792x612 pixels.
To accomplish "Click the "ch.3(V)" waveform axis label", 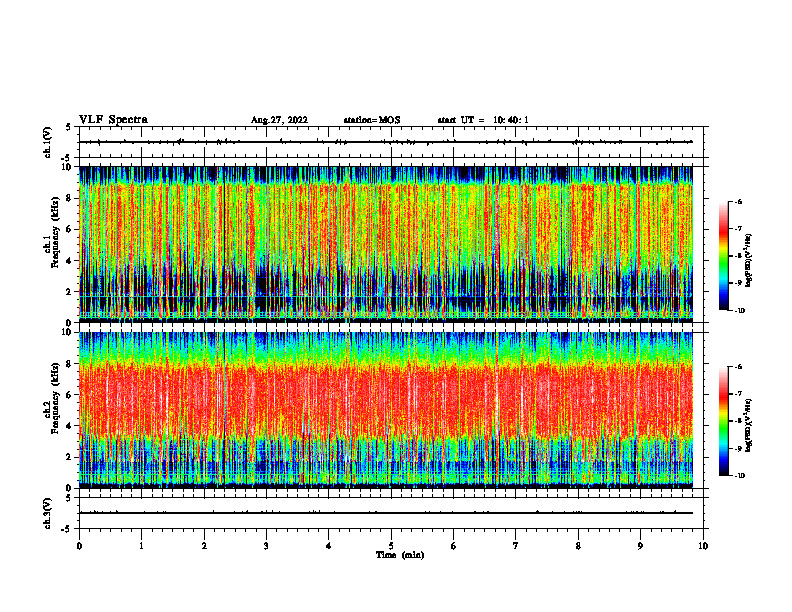I will 47,513.
